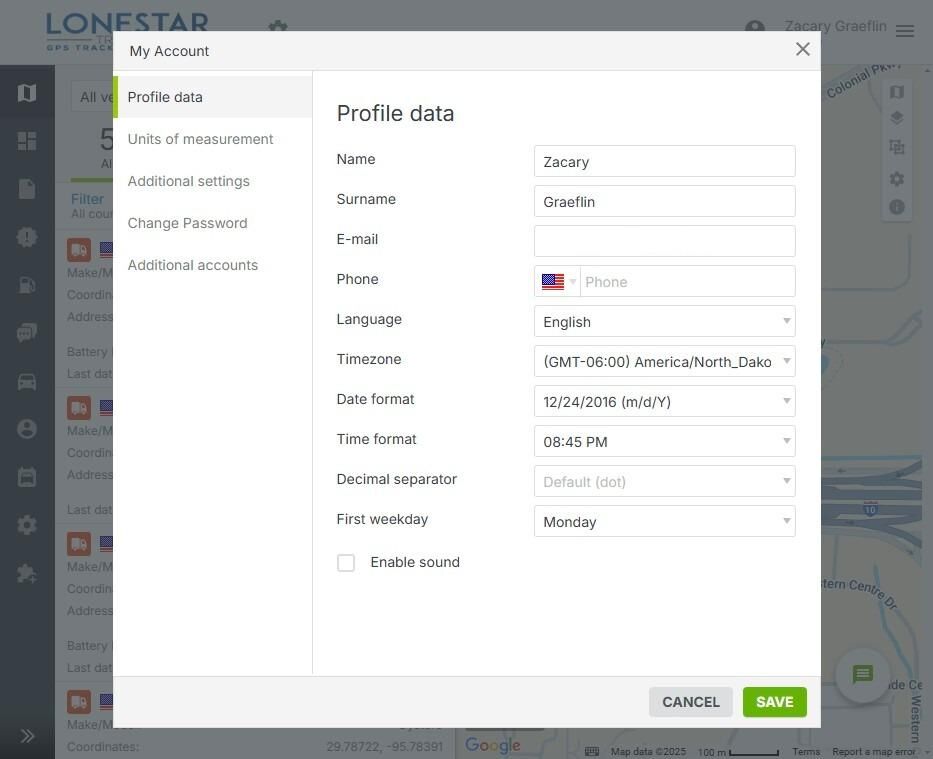
Task: Click into the E-mail input field
Action: point(664,241)
